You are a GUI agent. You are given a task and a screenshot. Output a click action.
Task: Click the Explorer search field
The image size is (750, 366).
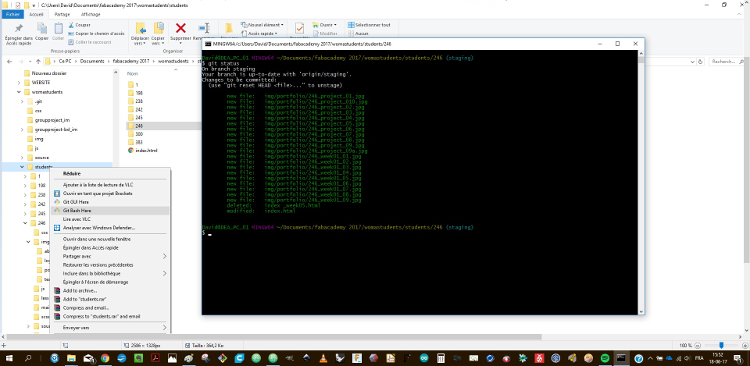click(726, 61)
